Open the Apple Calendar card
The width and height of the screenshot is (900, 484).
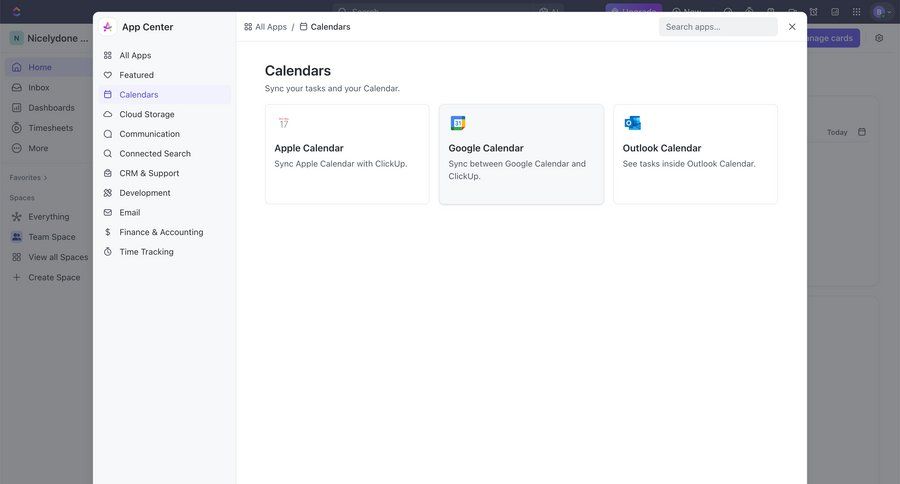click(x=346, y=155)
